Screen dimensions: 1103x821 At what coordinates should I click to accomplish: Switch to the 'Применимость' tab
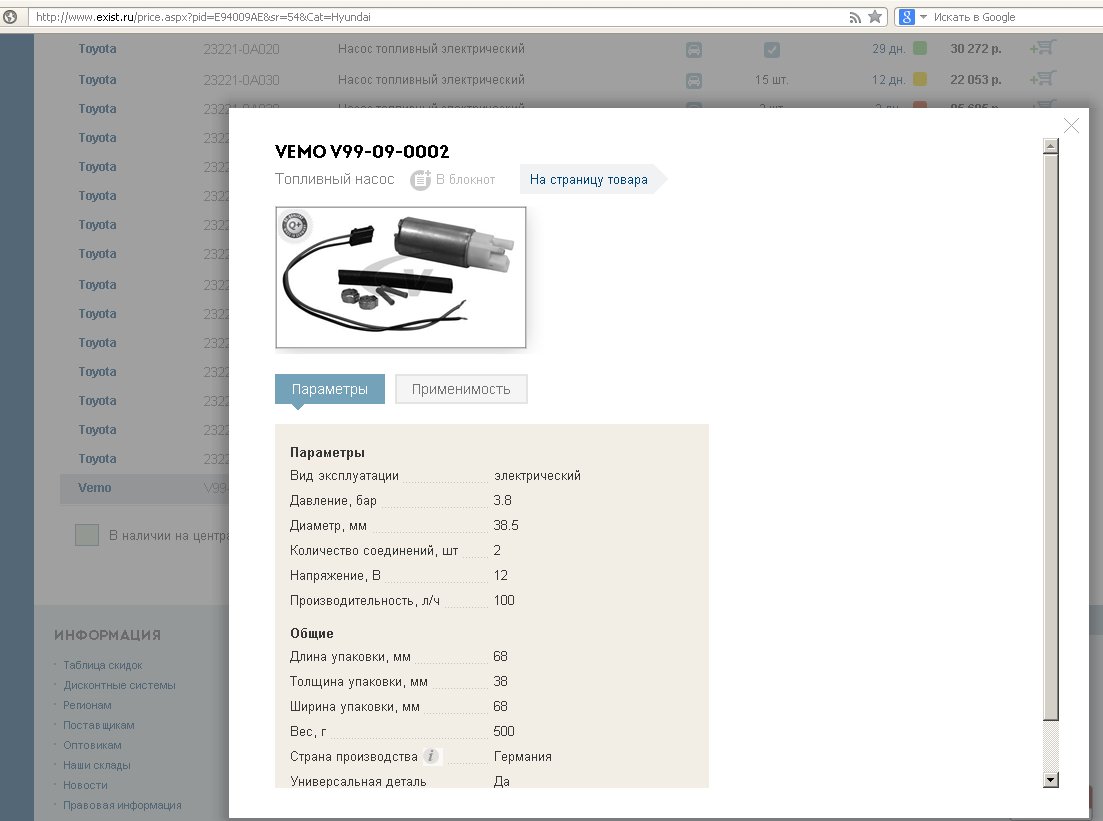461,389
